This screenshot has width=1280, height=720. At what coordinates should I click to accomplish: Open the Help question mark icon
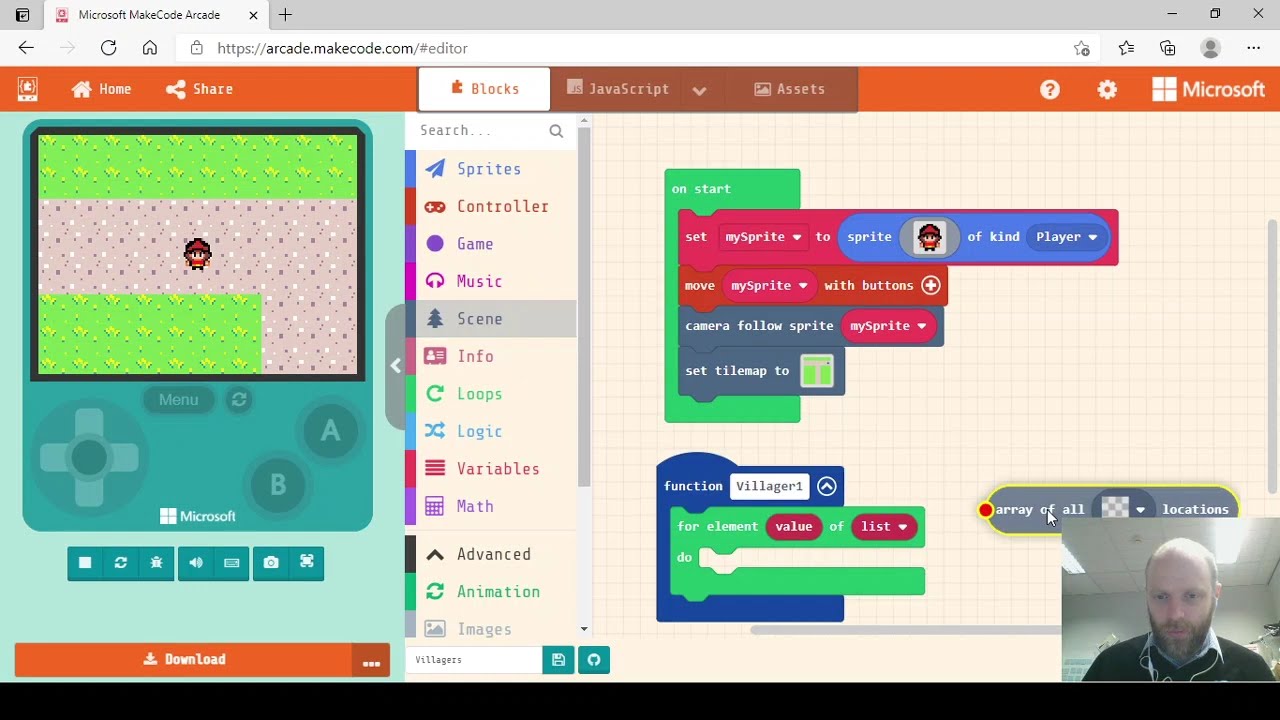pyautogui.click(x=1049, y=89)
